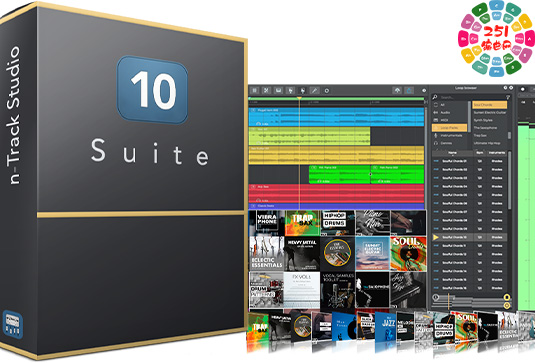Image resolution: width=535 pixels, height=363 pixels.
Task: Sort loops by Instruments column header
Action: pos(497,153)
